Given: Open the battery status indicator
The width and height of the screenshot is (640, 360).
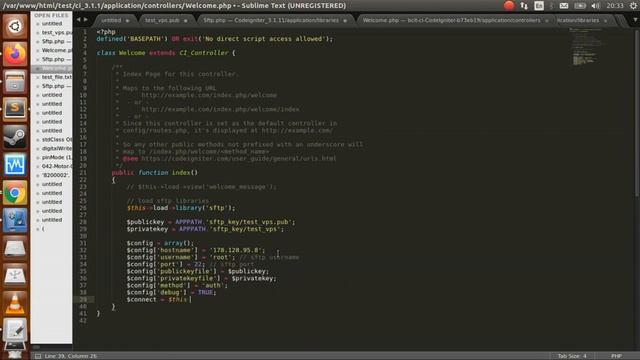Looking at the screenshot, I should pyautogui.click(x=580, y=5).
